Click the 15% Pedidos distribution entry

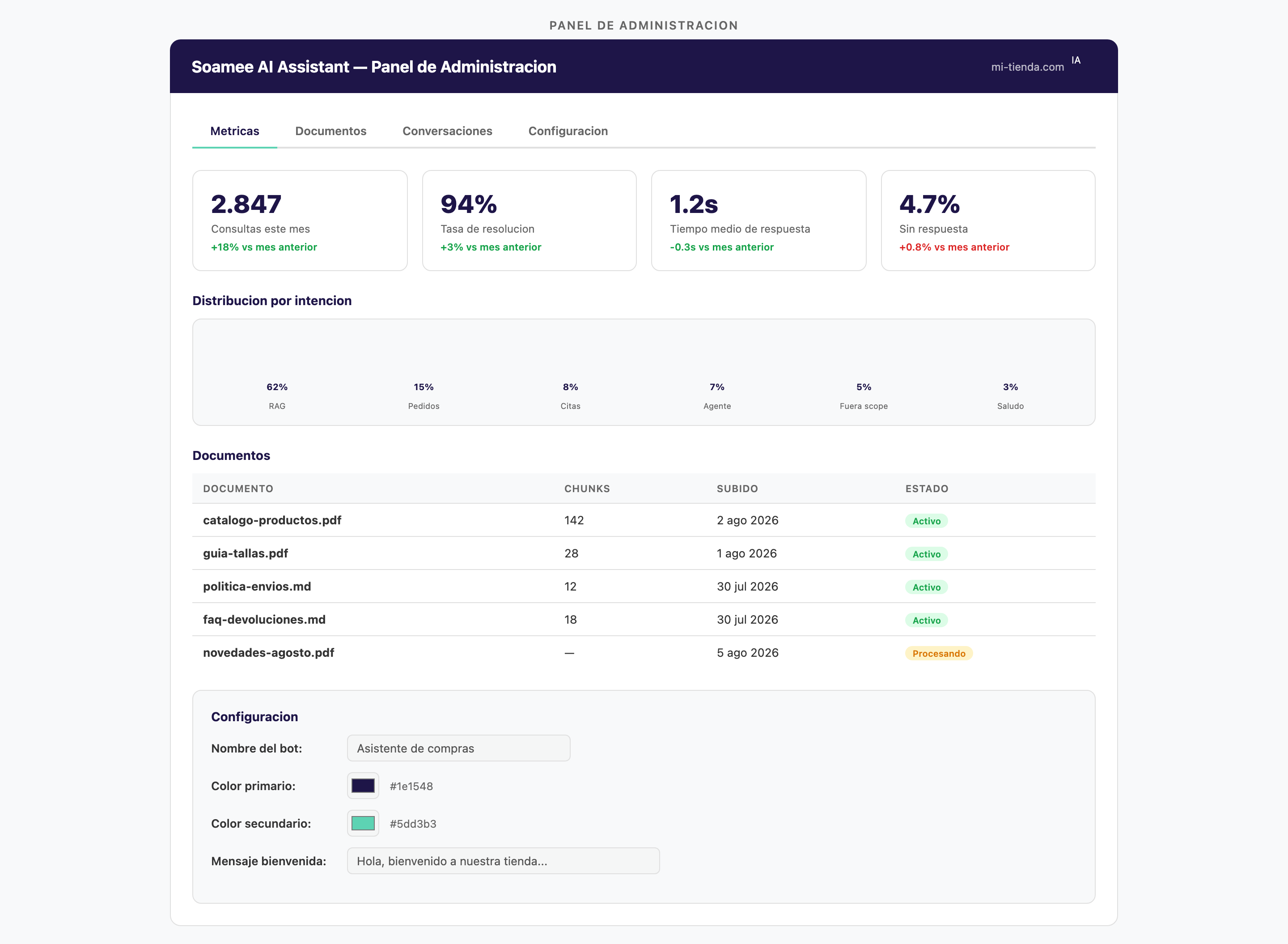point(424,396)
